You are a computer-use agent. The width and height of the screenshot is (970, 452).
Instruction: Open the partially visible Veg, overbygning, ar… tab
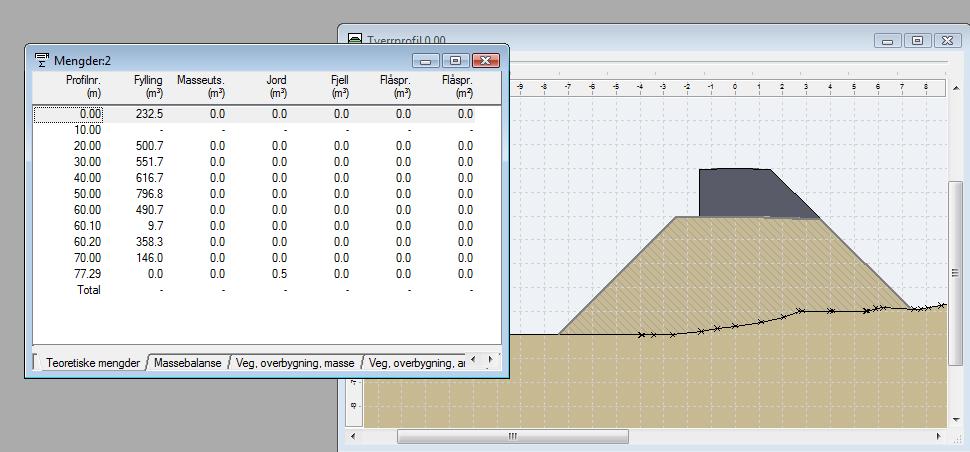(417, 363)
